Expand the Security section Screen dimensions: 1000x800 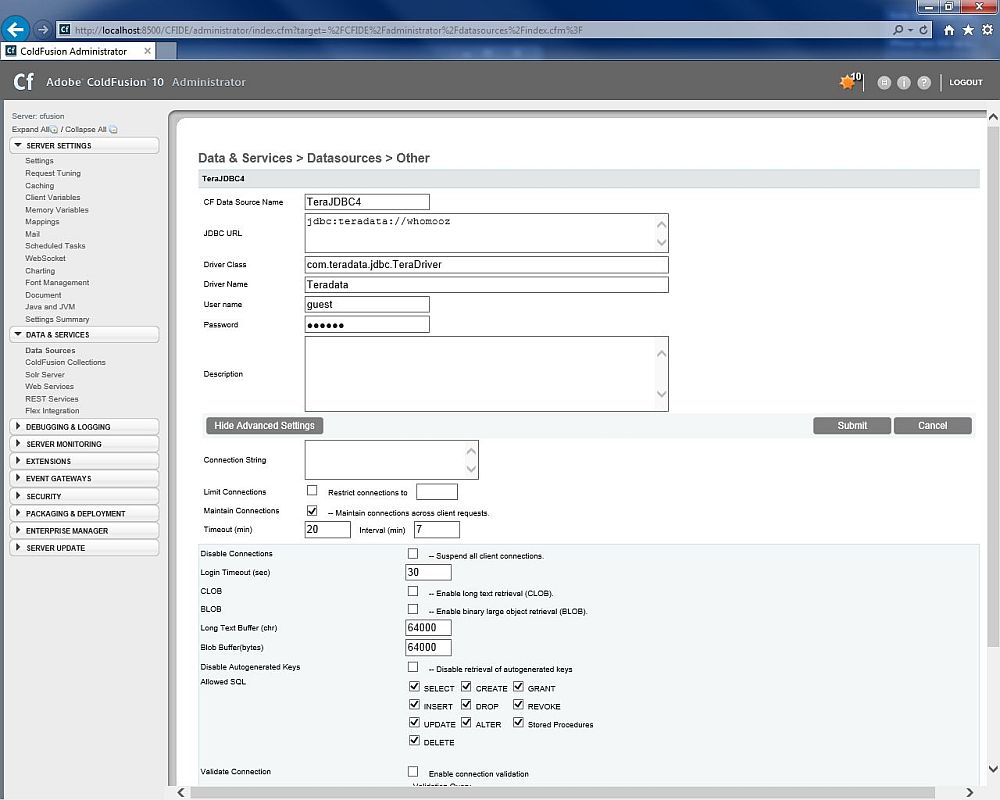[84, 496]
